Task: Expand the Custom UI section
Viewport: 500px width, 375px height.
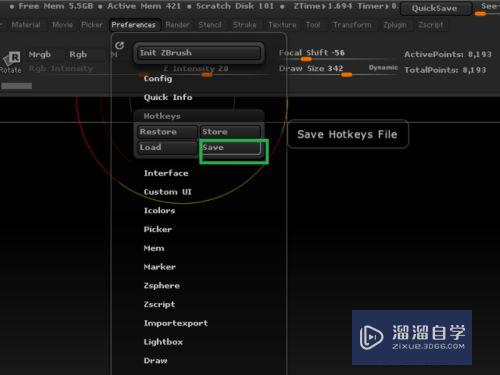Action: tap(168, 192)
